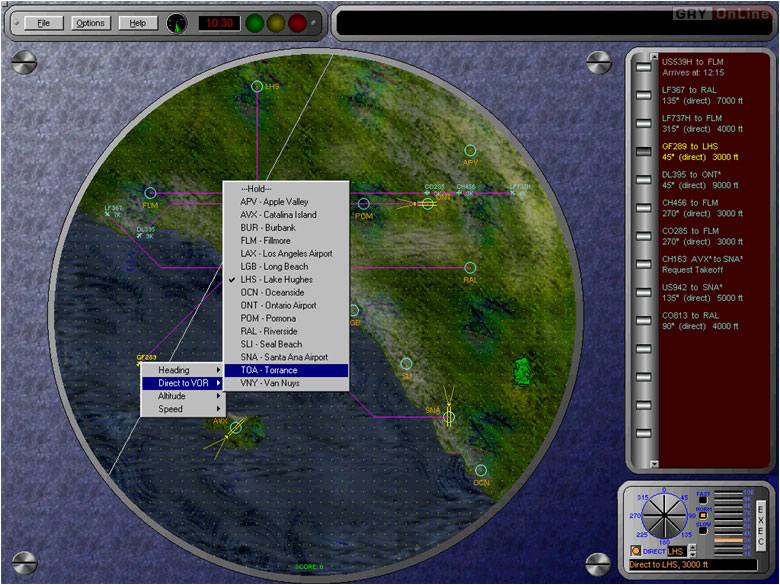Select highlighted flight strip GF289 to LHS
The image size is (780, 585).
click(x=700, y=152)
